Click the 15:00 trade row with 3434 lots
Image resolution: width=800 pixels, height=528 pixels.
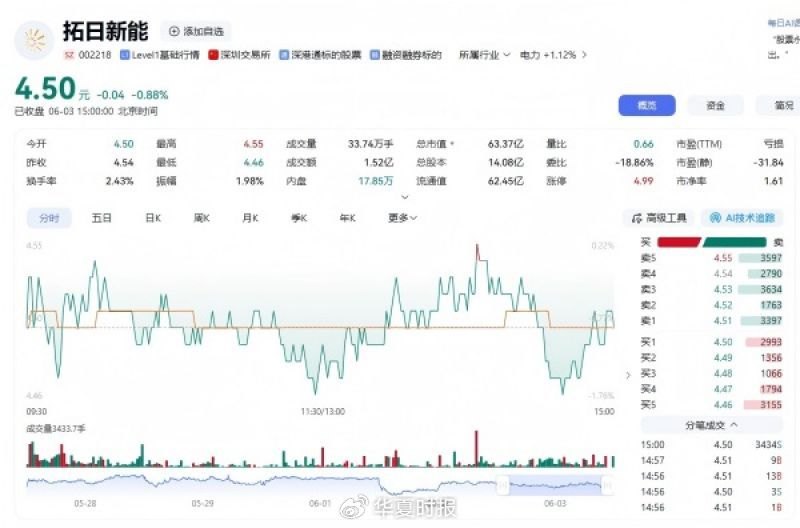711,445
